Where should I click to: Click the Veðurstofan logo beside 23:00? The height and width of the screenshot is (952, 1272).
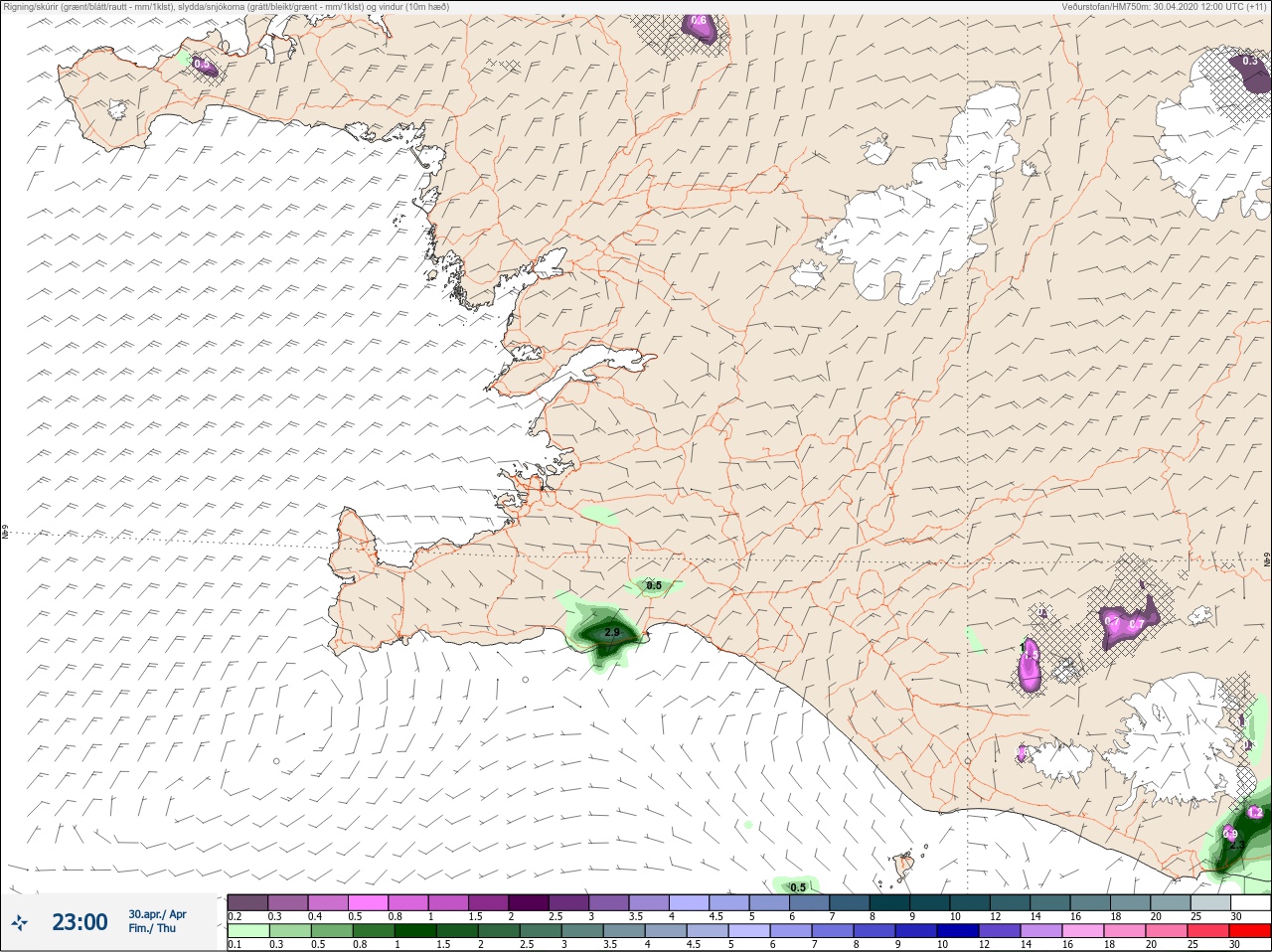[x=20, y=923]
